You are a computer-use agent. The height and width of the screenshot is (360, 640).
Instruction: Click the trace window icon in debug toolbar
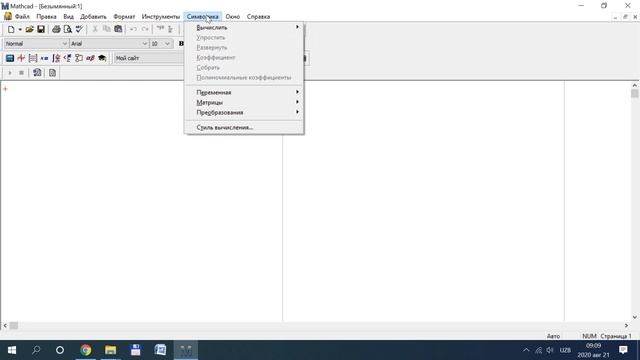click(37, 73)
